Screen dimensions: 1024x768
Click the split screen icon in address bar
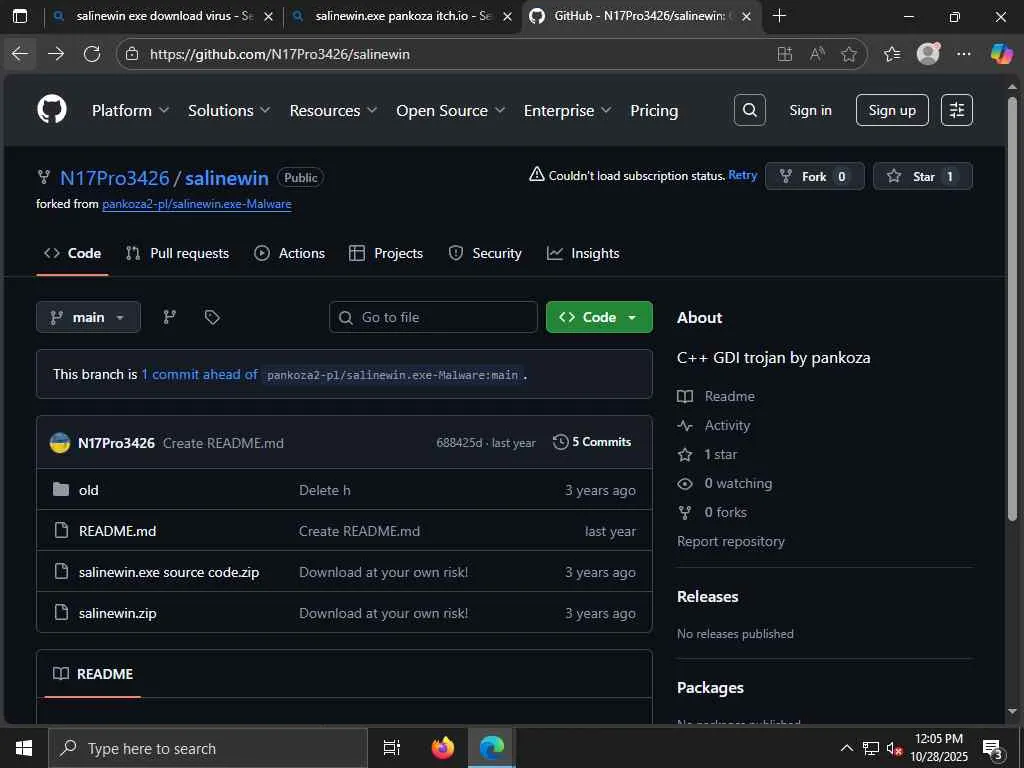(784, 54)
